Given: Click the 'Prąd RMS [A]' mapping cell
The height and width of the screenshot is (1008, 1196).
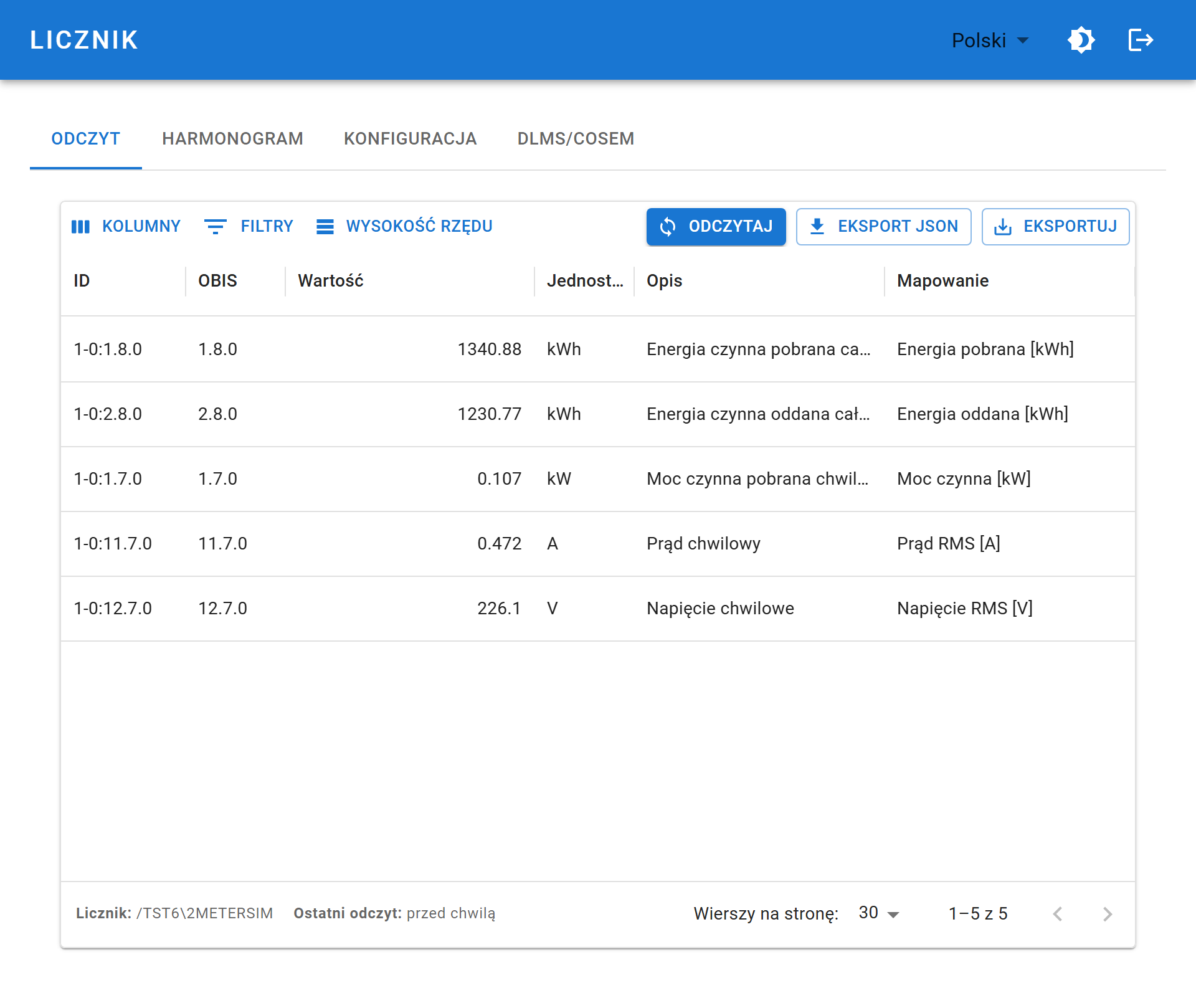Looking at the screenshot, I should pos(1010,543).
